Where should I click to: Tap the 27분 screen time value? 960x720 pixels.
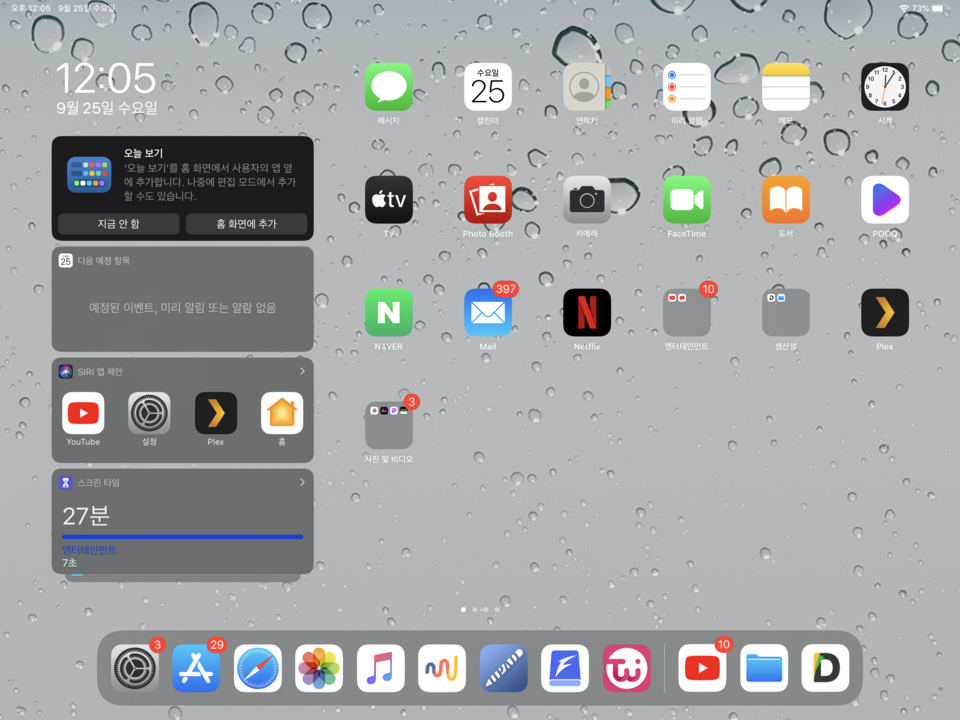click(x=86, y=516)
